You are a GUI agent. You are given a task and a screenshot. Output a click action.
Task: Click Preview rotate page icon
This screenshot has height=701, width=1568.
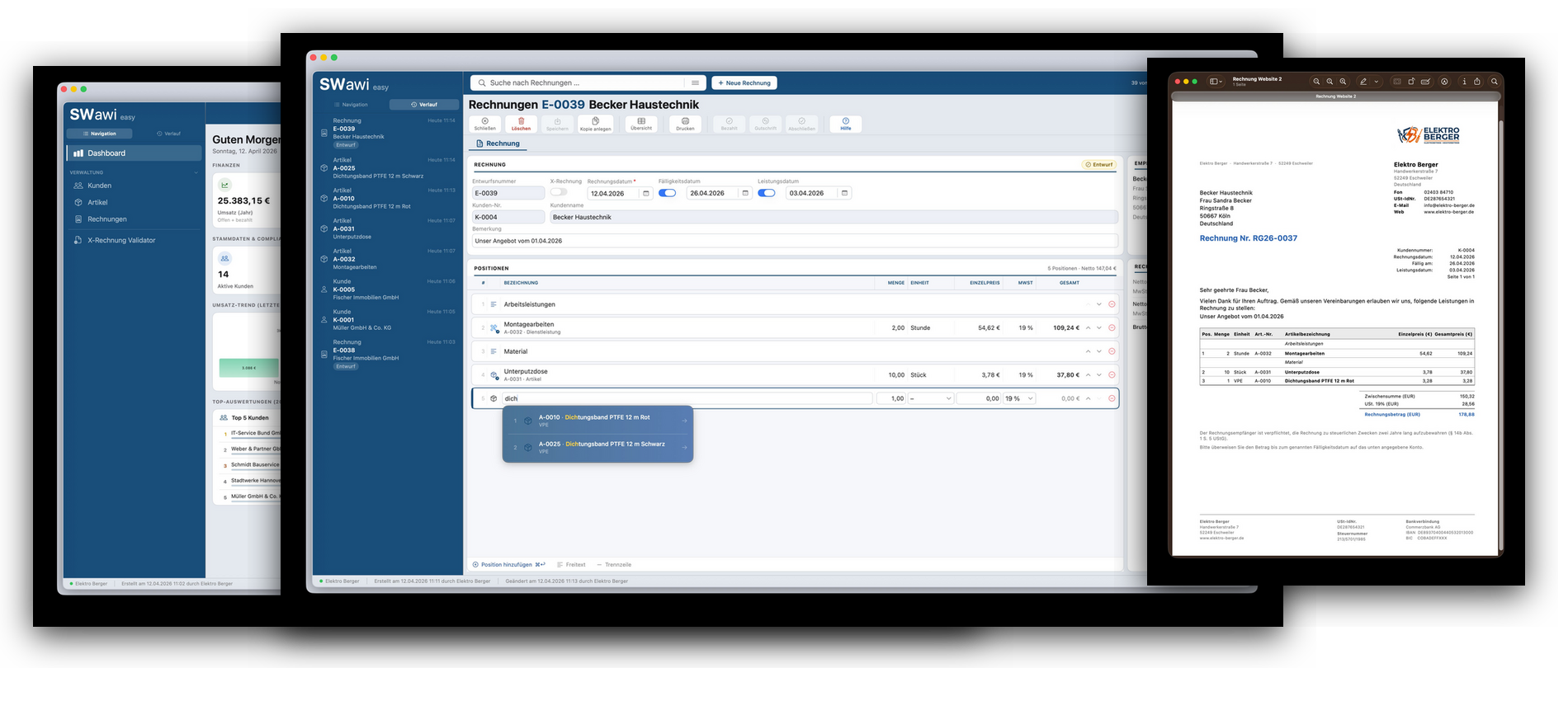tap(1411, 82)
